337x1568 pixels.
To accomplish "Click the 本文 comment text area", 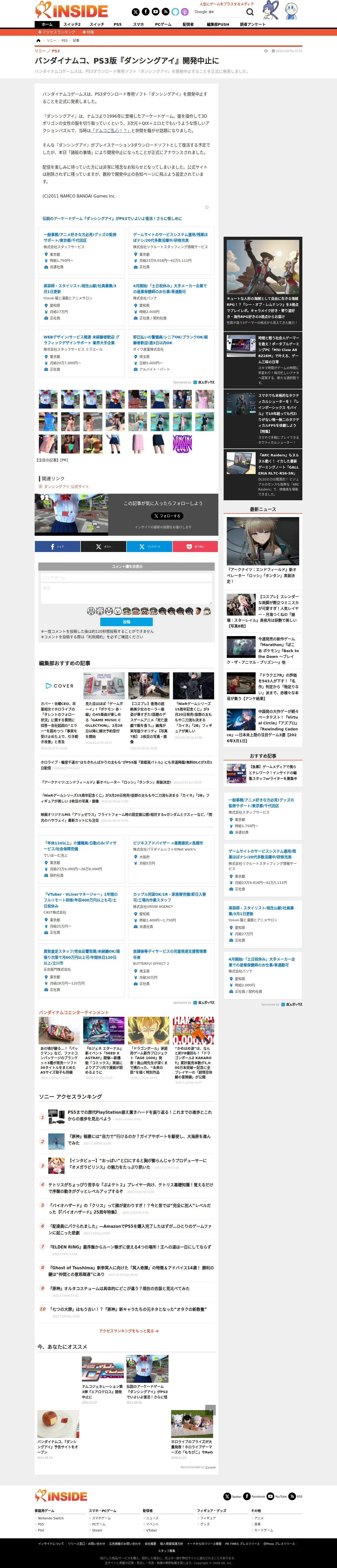I will click(126, 594).
